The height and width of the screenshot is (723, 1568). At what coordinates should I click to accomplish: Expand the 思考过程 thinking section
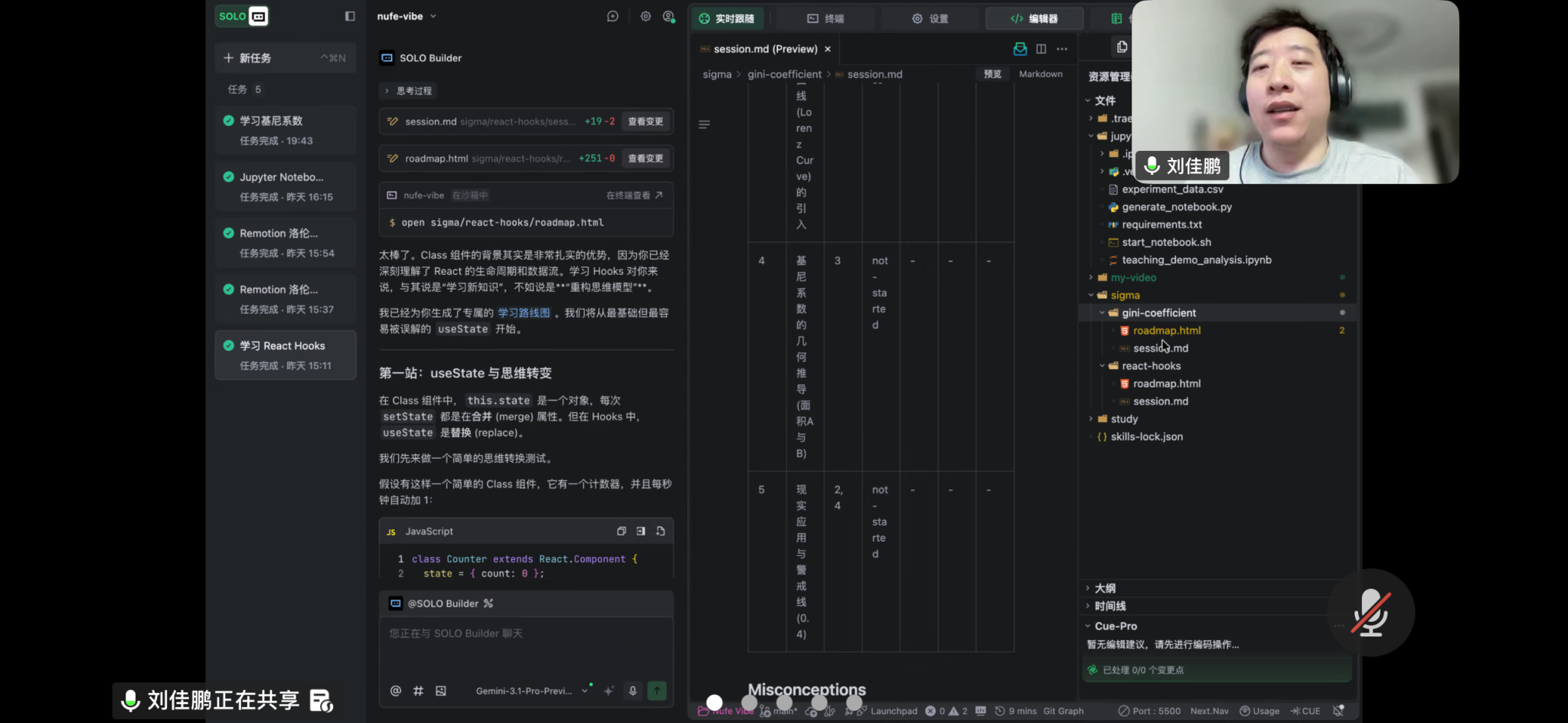click(409, 90)
